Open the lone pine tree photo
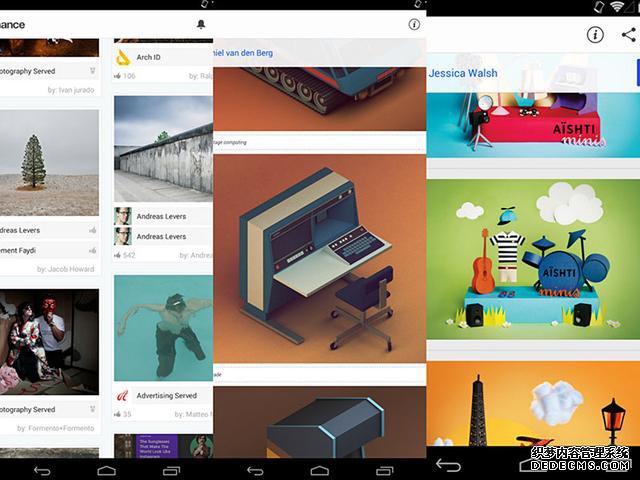Viewport: 640px width, 480px height. click(x=49, y=162)
